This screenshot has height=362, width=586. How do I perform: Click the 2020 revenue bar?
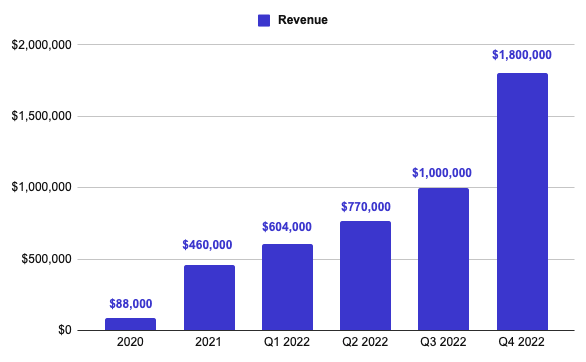click(x=130, y=324)
